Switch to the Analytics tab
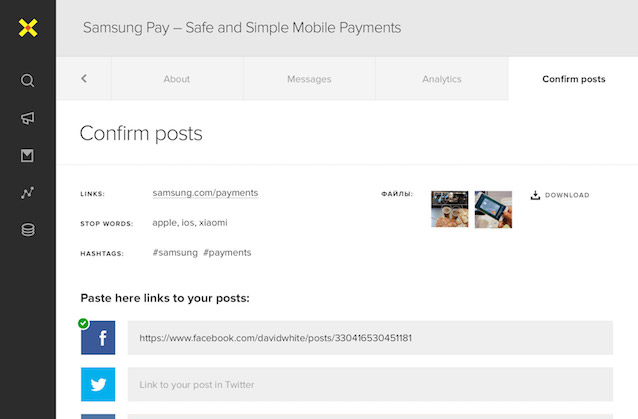This screenshot has width=638, height=419. pos(442,79)
